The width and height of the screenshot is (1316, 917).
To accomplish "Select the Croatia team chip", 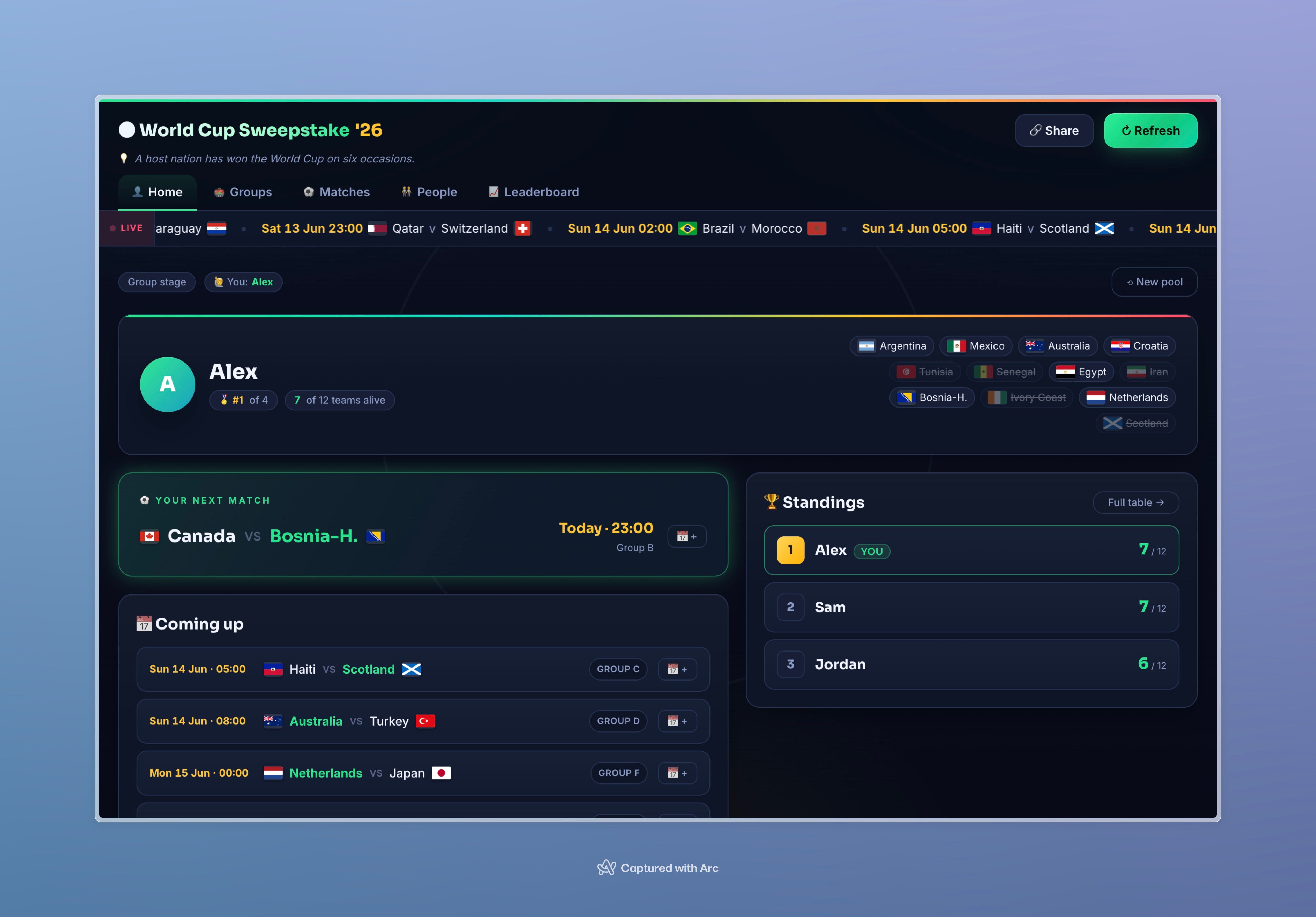I will pos(1139,346).
